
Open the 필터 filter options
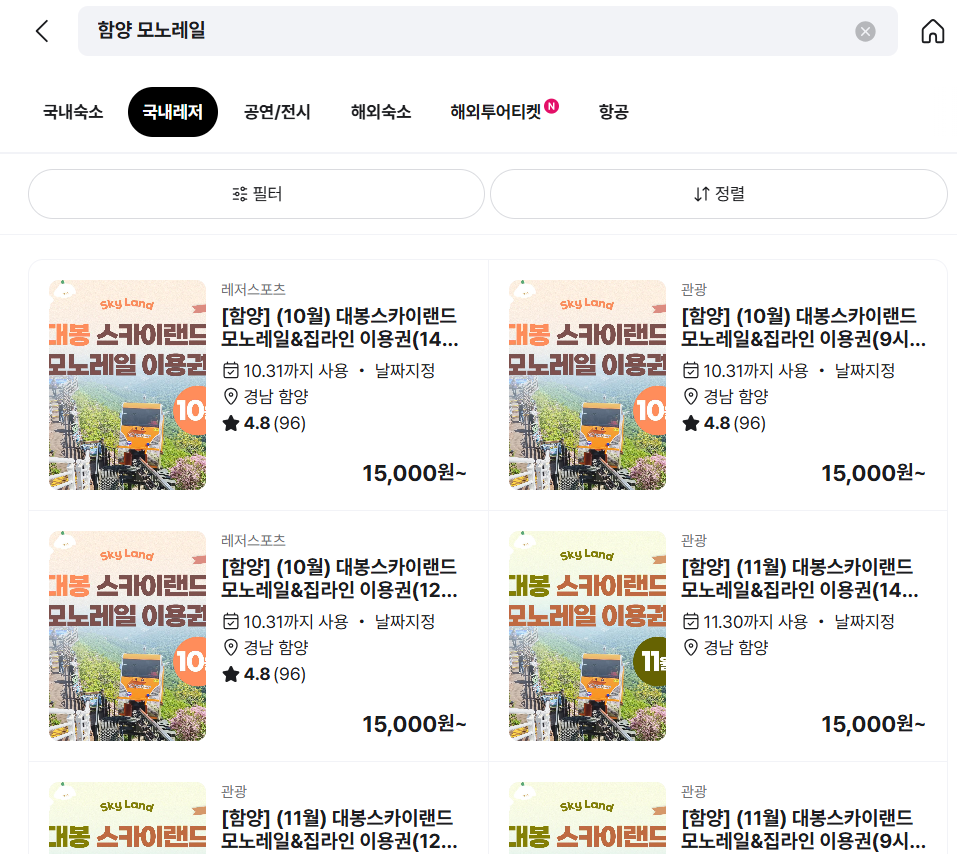tap(256, 194)
